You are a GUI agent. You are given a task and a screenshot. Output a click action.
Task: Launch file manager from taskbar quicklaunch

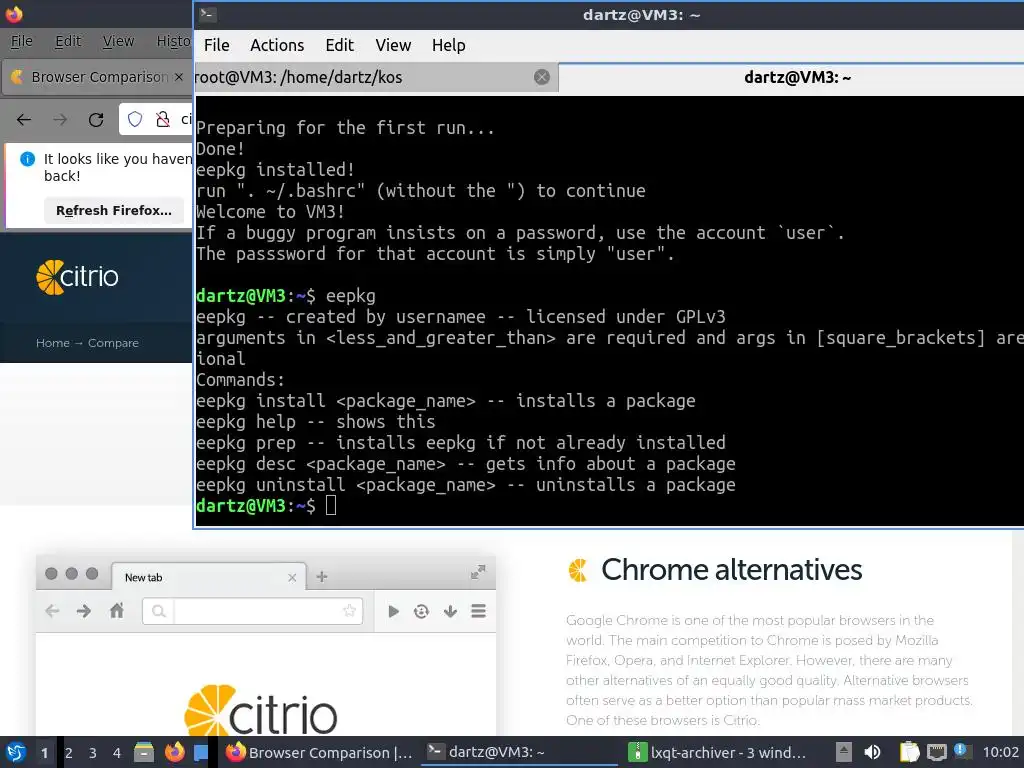(144, 752)
